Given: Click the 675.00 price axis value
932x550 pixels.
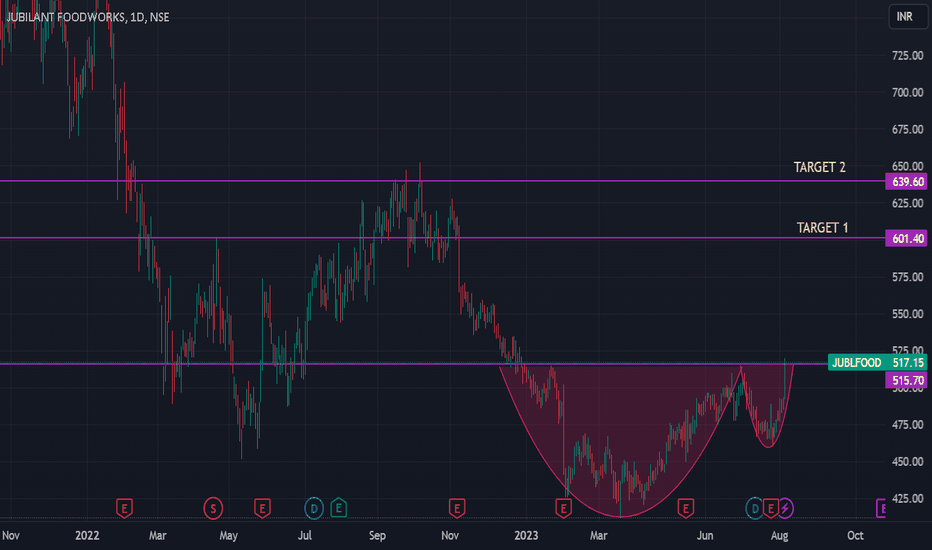Looking at the screenshot, I should click(x=908, y=129).
